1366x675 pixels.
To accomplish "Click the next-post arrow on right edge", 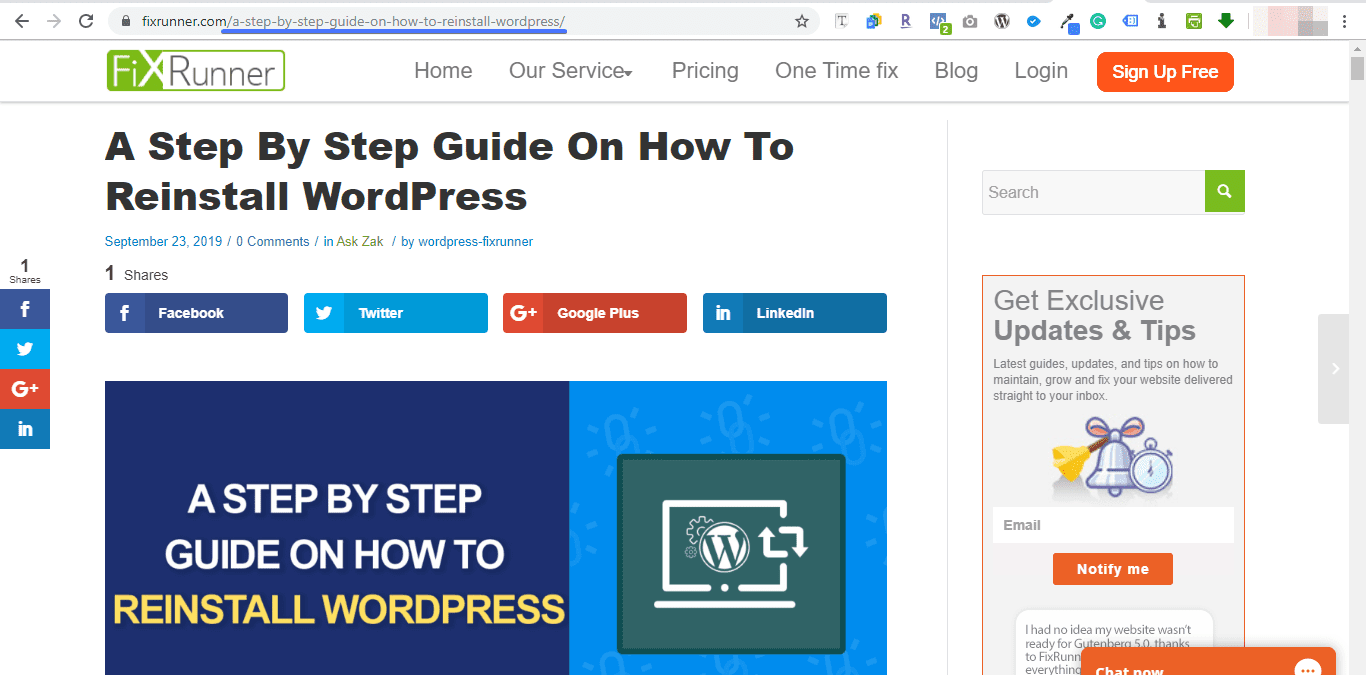I will coord(1334,369).
